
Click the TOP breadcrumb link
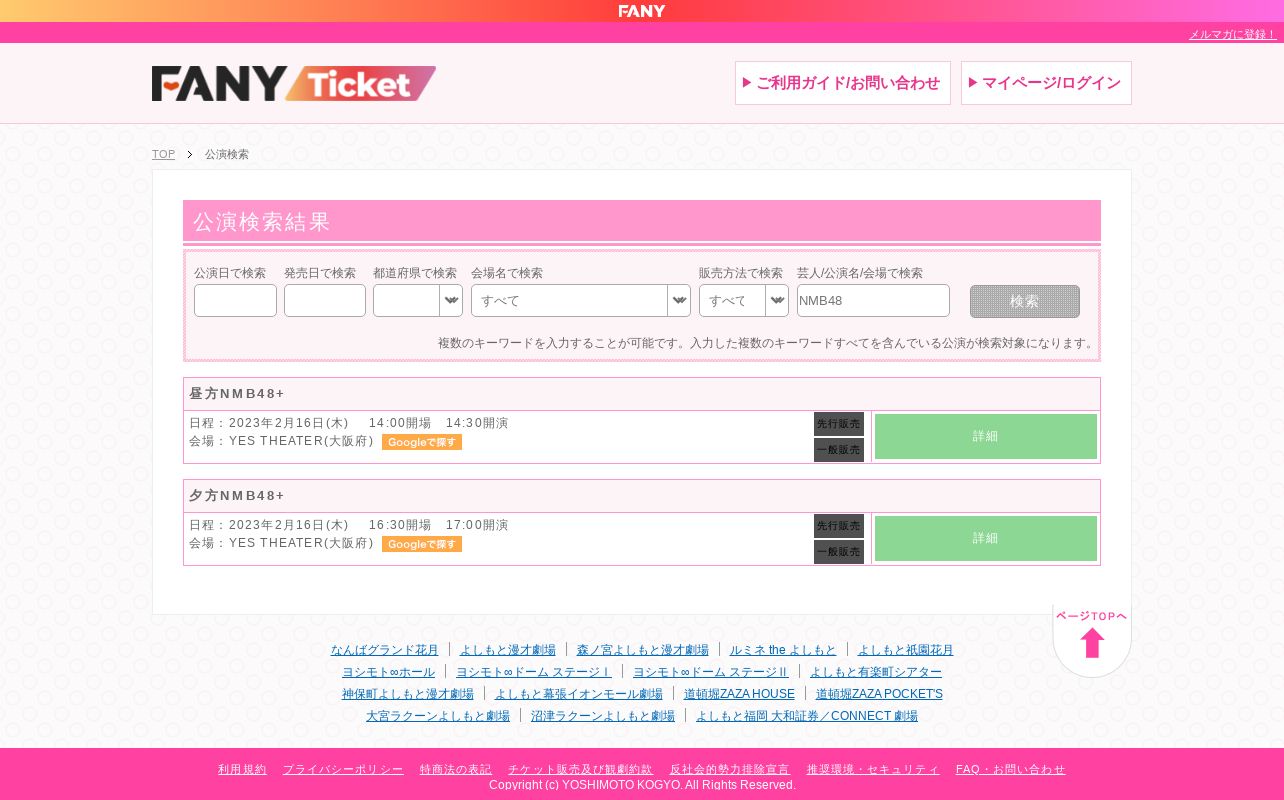click(163, 154)
